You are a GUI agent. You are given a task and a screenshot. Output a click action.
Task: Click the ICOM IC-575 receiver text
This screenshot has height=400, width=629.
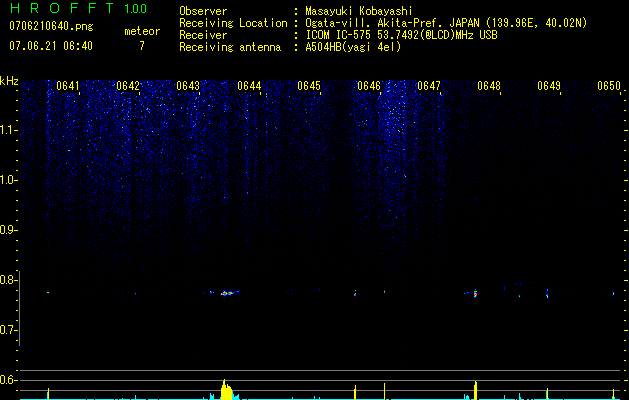click(x=401, y=35)
